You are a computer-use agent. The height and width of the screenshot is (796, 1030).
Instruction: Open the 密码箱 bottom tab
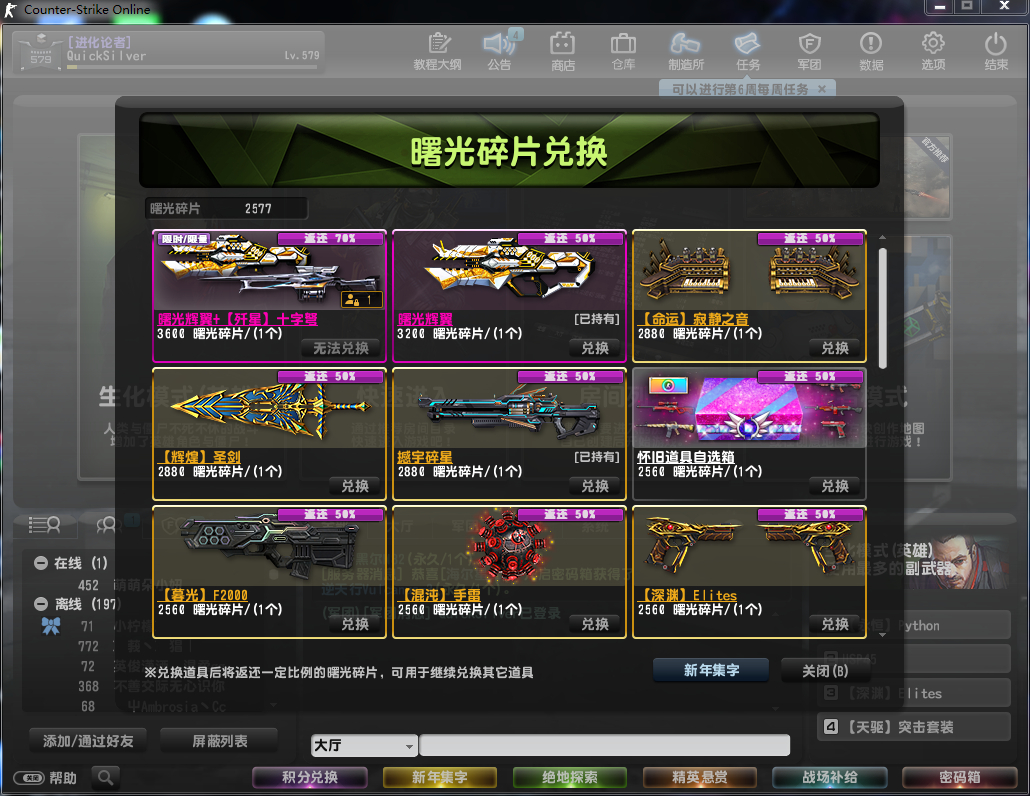[960, 778]
